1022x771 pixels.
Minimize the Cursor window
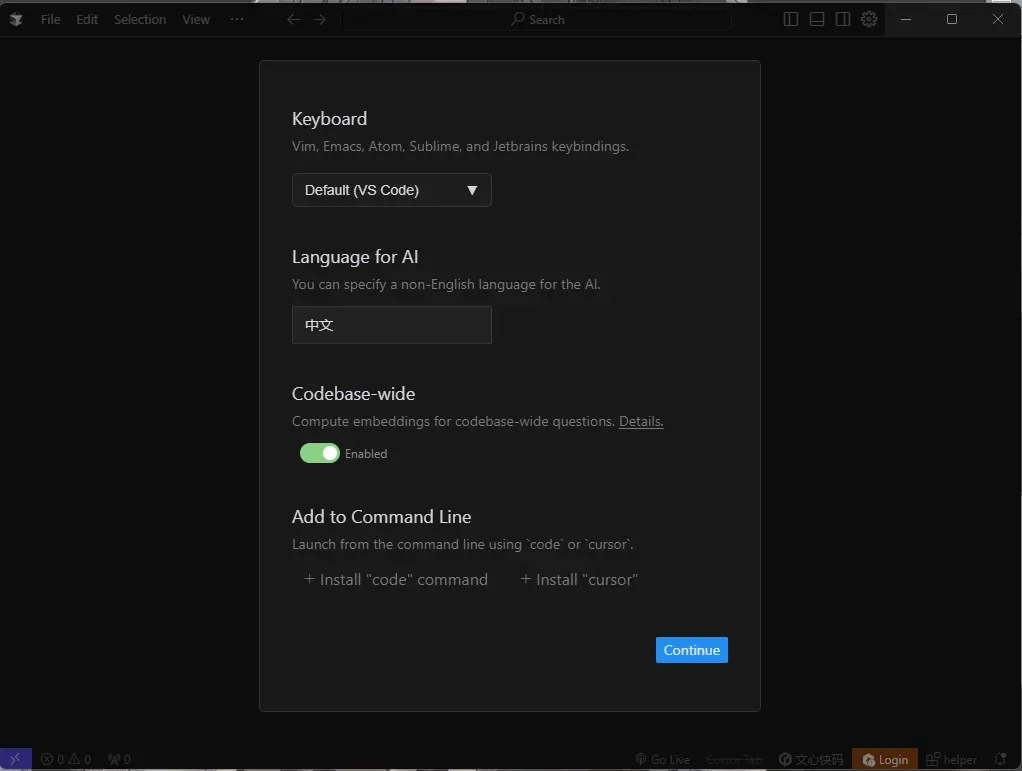[906, 20]
